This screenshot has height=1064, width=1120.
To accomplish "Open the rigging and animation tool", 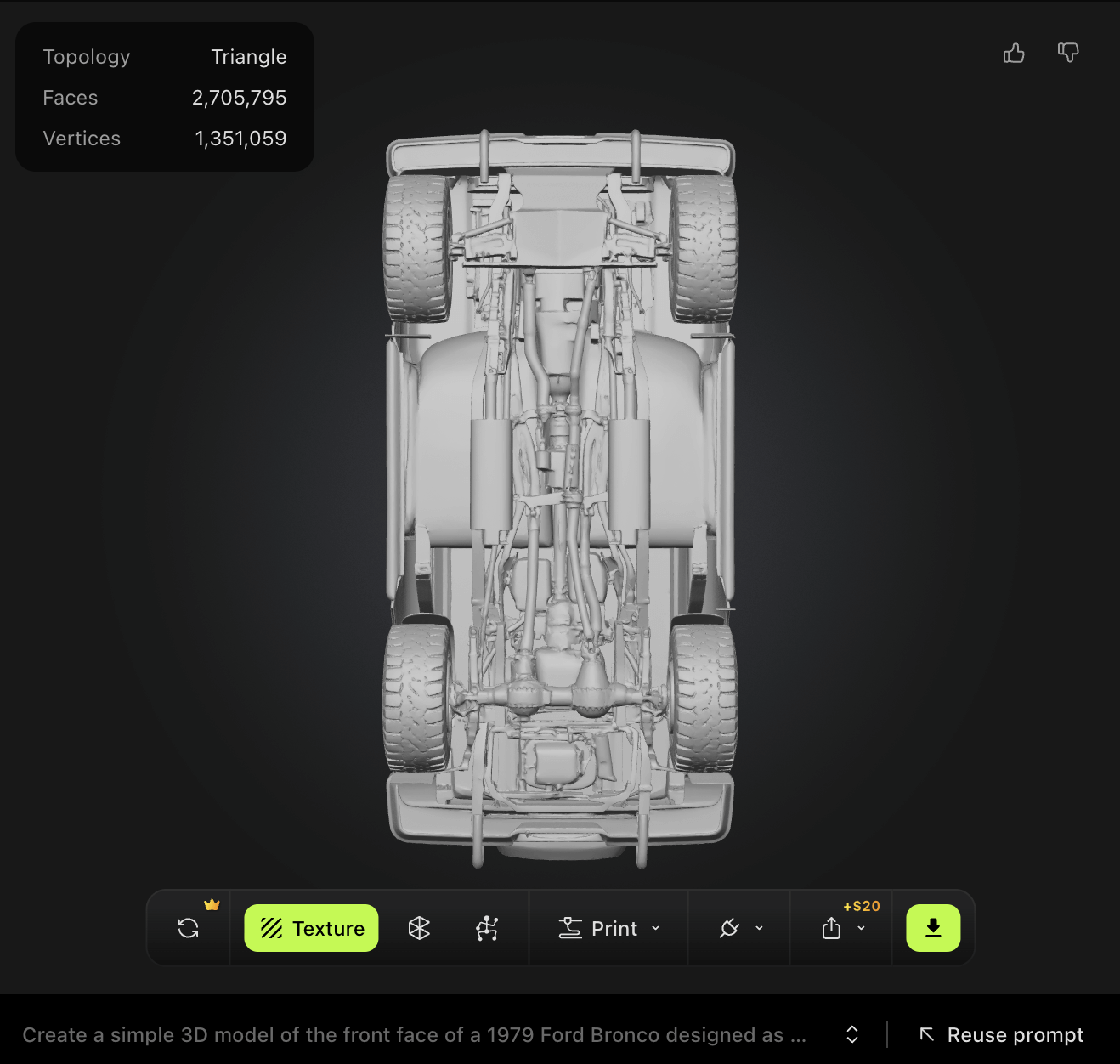I will click(488, 928).
